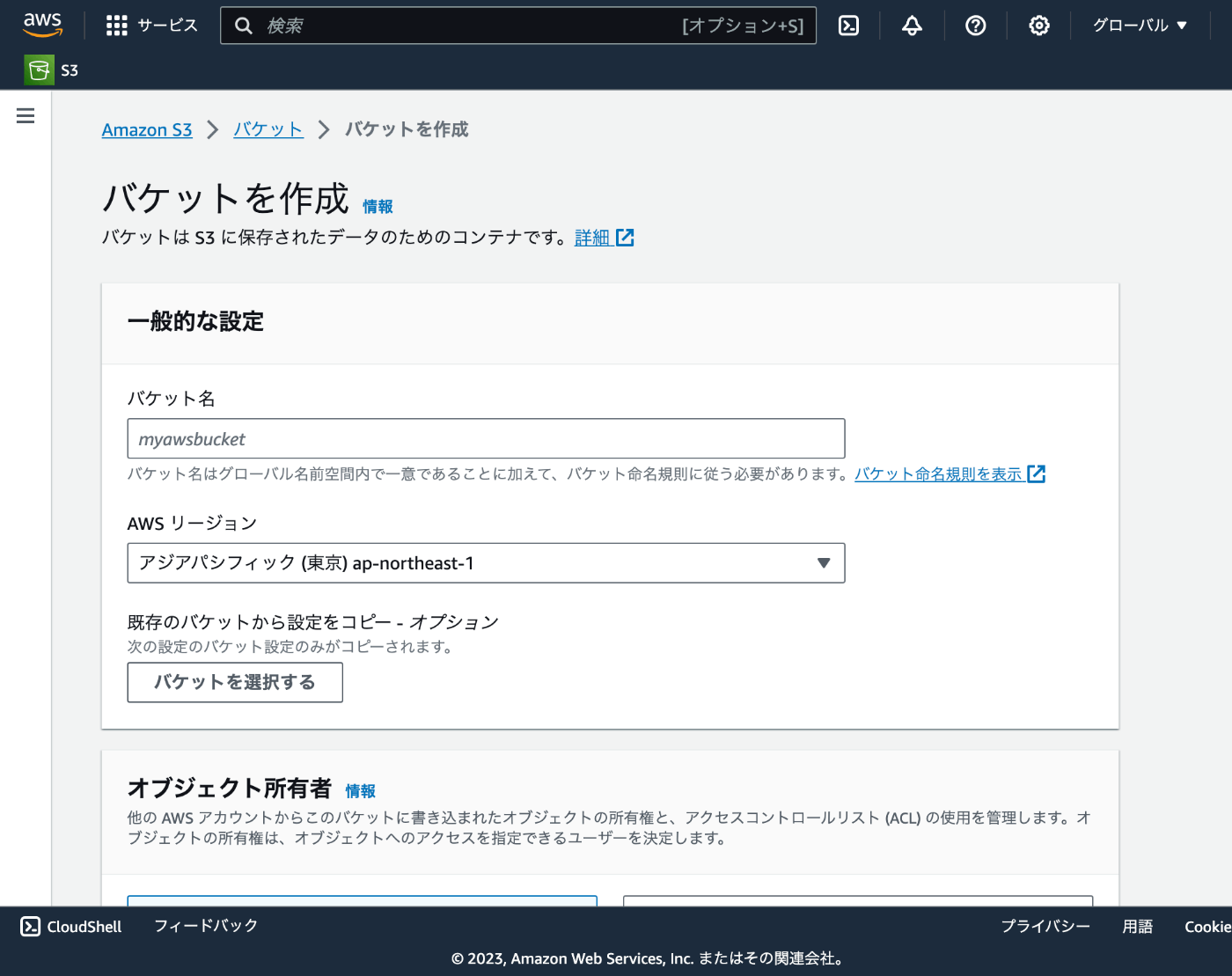Click the copyright 2023 Amazon Web Services text
1232x976 pixels.
click(x=647, y=958)
